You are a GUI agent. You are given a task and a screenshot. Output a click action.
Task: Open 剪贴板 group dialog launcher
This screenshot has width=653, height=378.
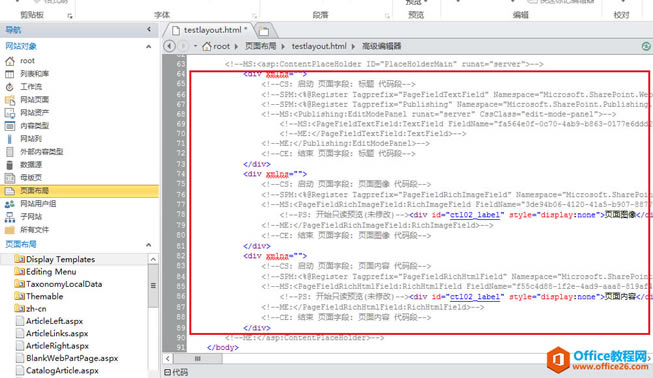(70, 16)
